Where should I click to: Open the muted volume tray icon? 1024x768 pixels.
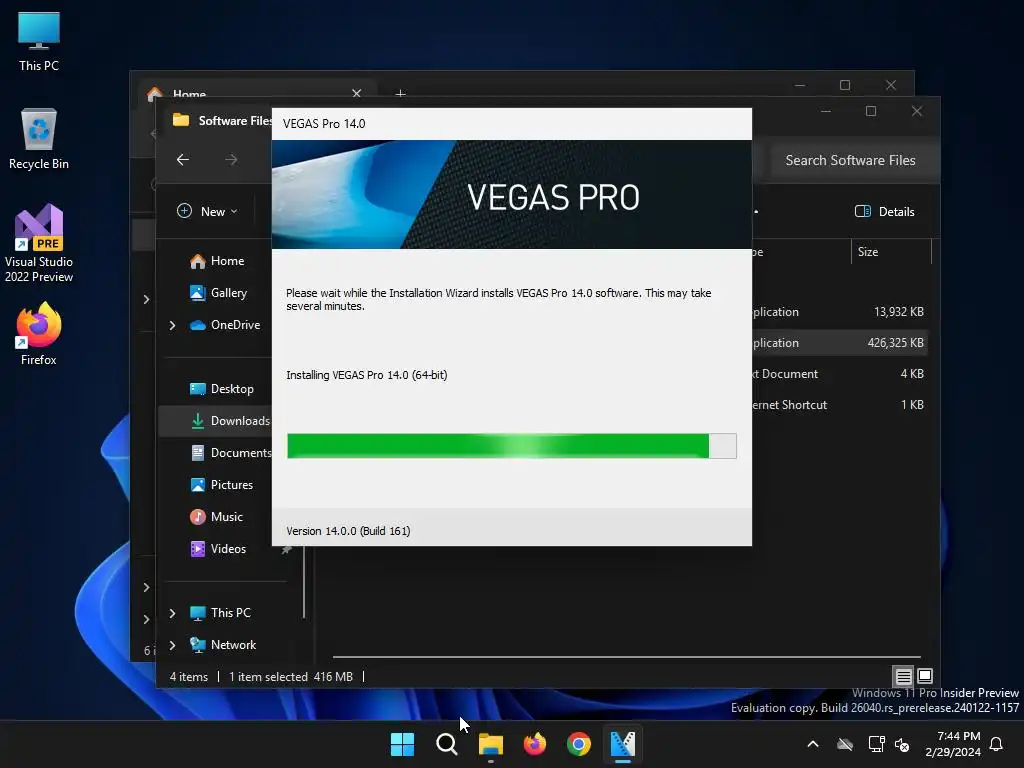click(903, 744)
